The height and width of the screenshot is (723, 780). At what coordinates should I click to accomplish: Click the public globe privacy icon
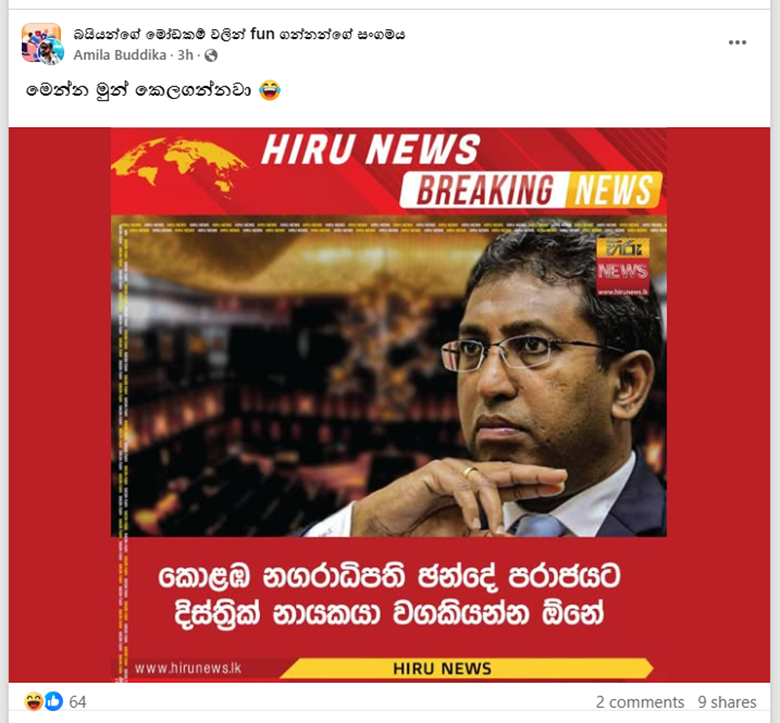[x=211, y=55]
